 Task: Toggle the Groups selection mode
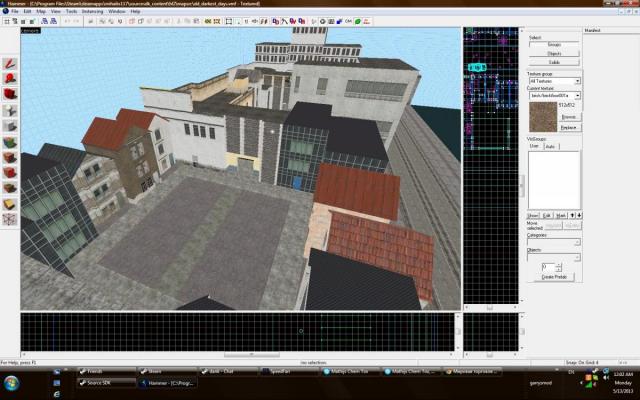[x=554, y=45]
